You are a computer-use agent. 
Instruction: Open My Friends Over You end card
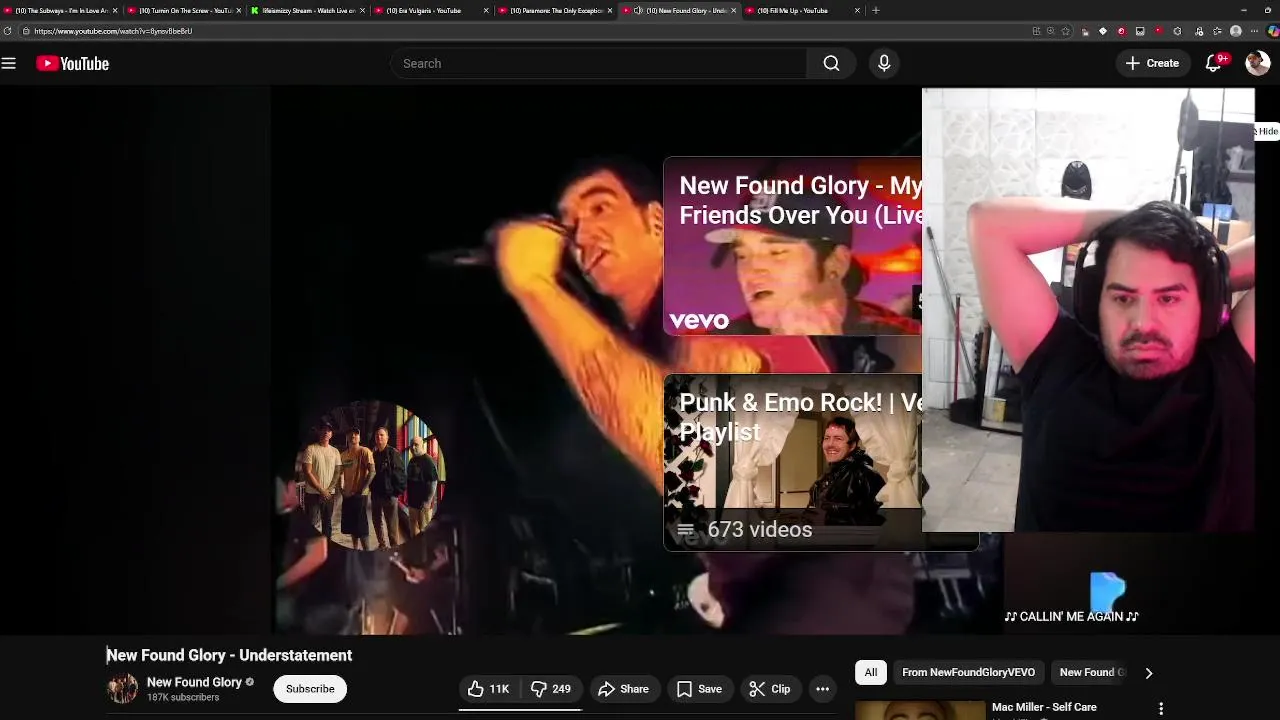click(793, 246)
